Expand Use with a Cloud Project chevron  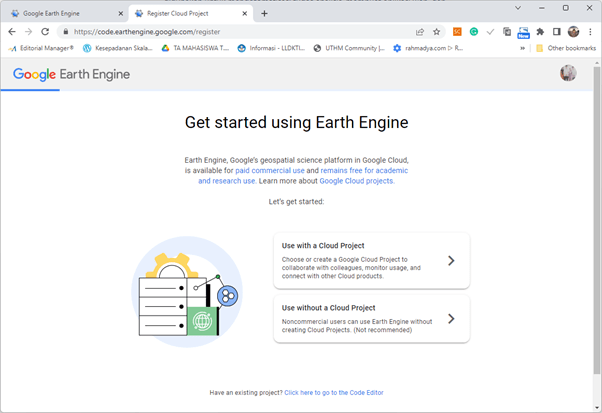coord(451,260)
